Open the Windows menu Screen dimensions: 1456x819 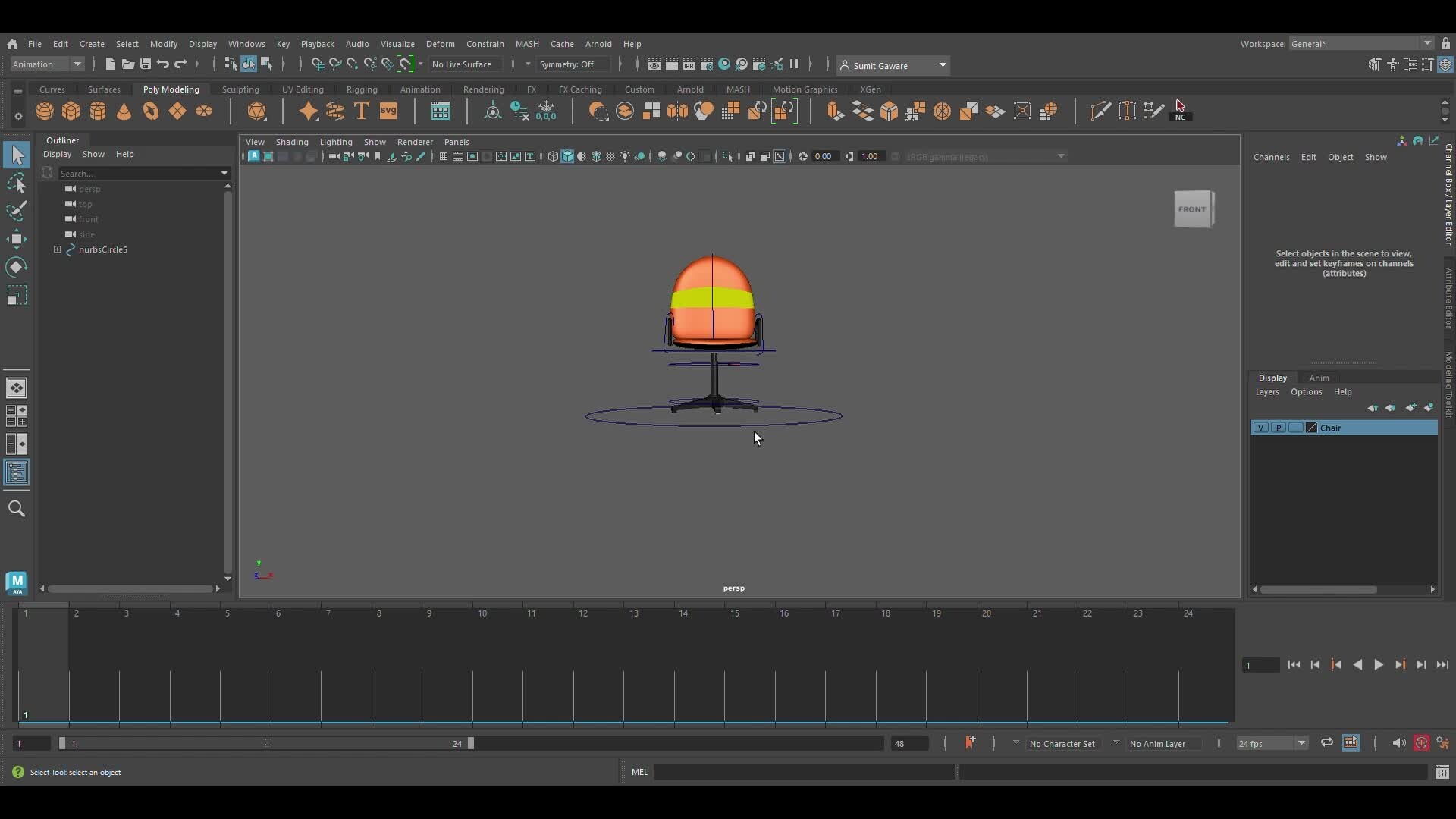(x=246, y=44)
